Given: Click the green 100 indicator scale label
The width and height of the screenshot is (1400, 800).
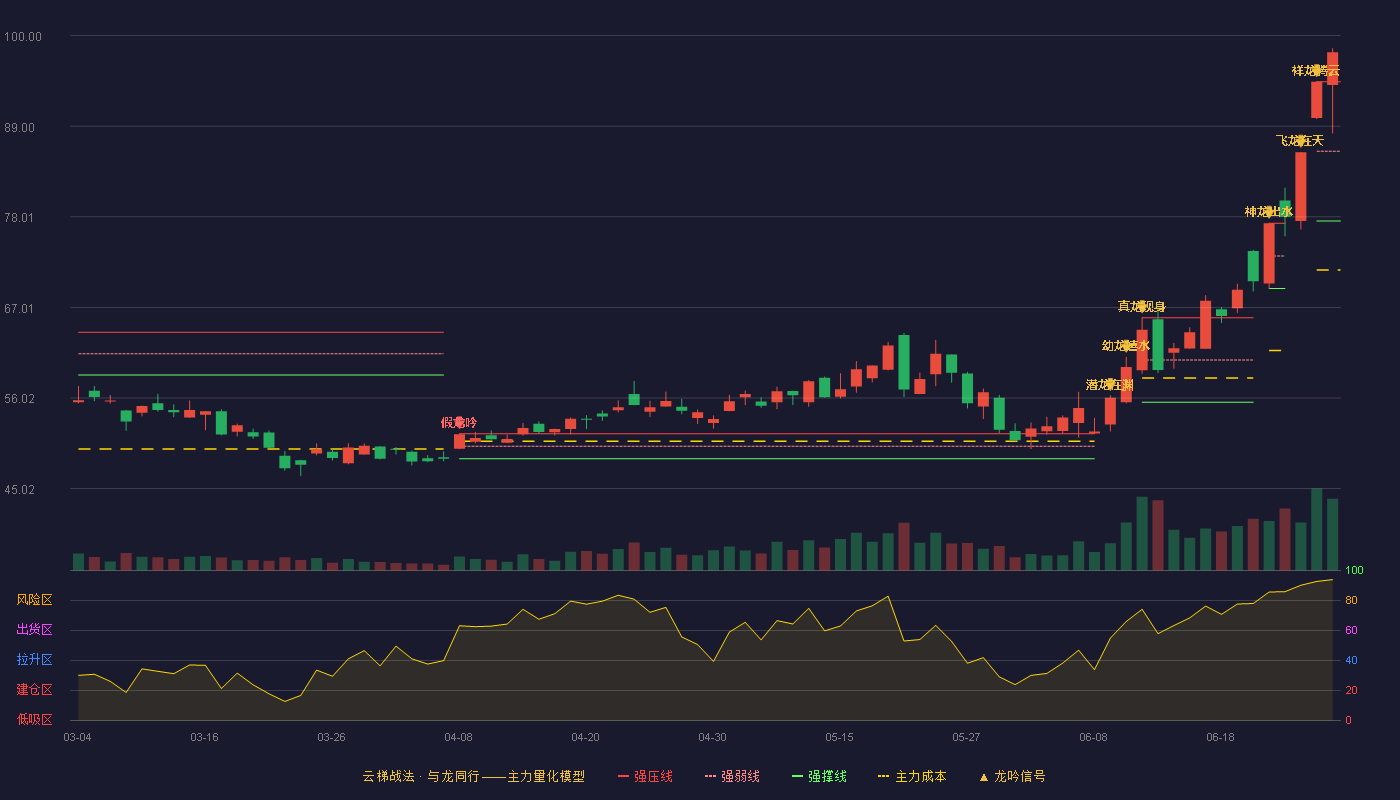Looking at the screenshot, I should point(1354,571).
